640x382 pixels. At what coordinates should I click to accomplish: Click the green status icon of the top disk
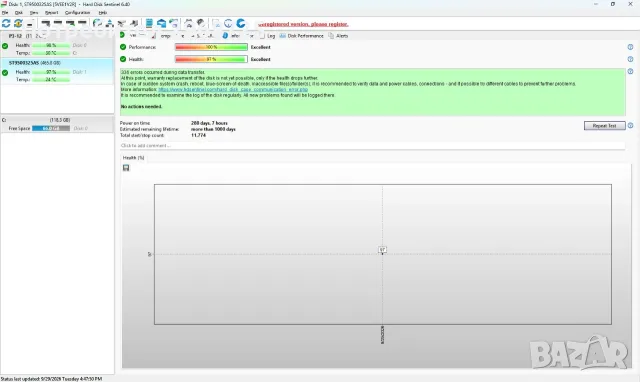click(x=5, y=46)
